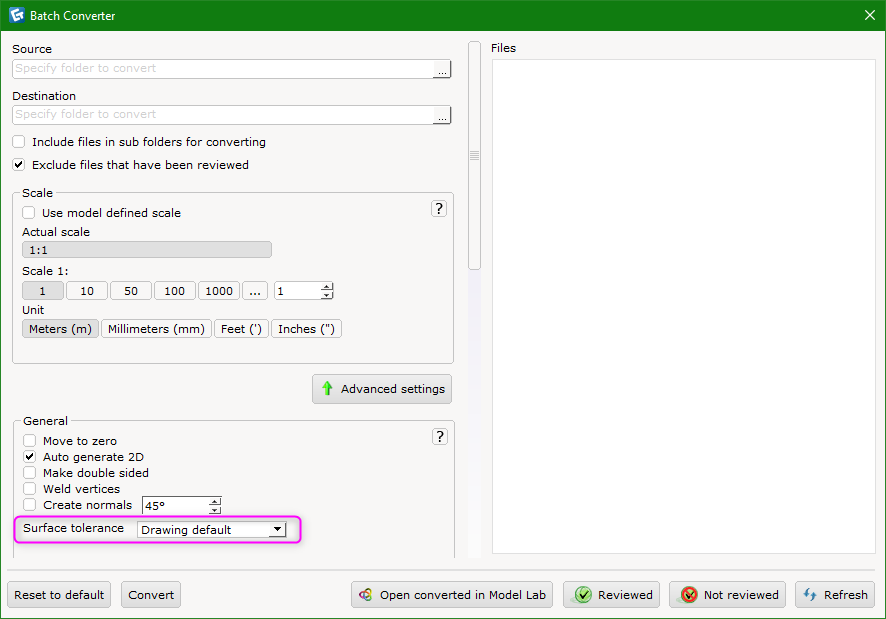Image resolution: width=886 pixels, height=619 pixels.
Task: Select scale preset 1
Action: (x=43, y=291)
